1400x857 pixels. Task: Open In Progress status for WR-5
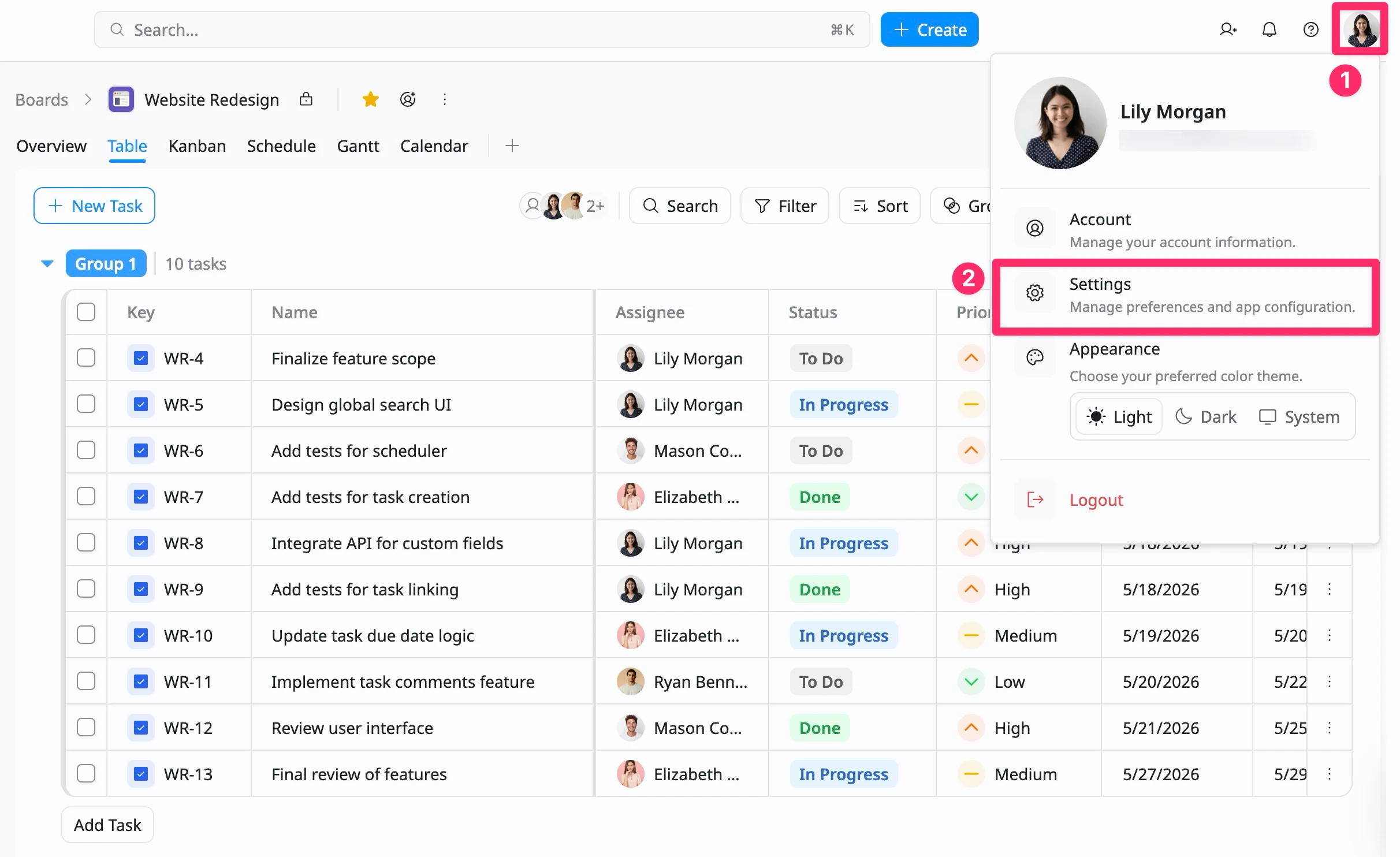[x=843, y=404]
